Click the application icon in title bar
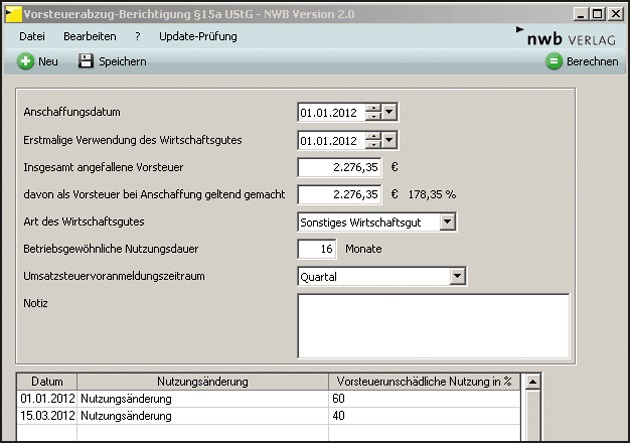This screenshot has width=630, height=443. [11, 12]
